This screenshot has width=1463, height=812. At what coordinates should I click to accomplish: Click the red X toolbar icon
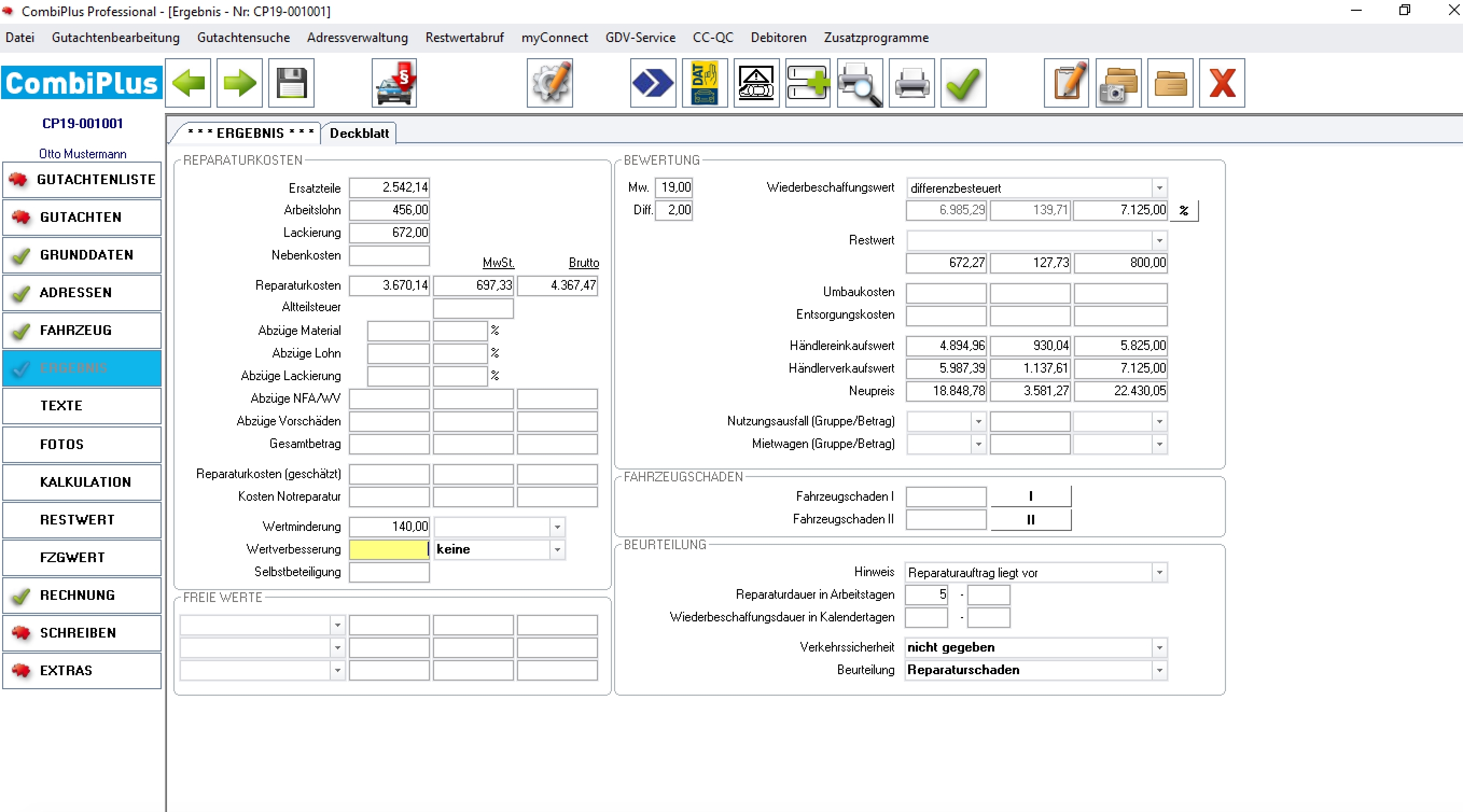[1222, 83]
